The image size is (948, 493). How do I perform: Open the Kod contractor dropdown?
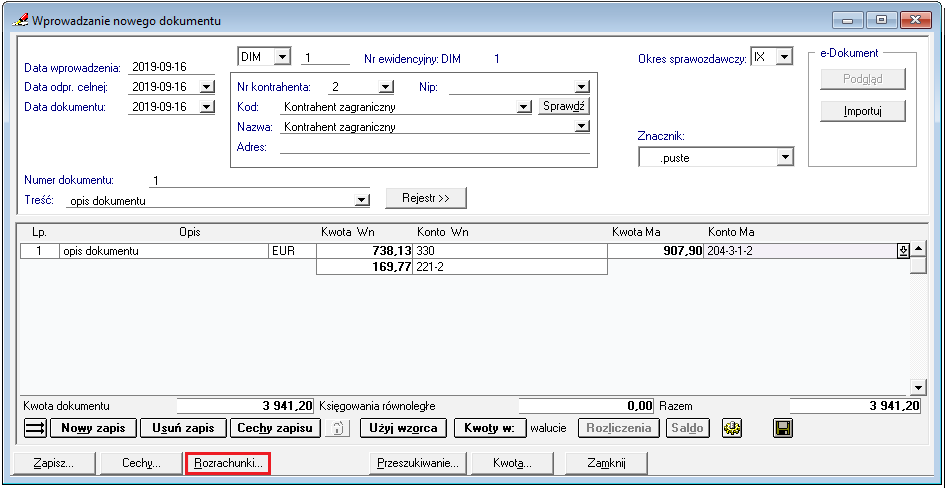coord(524,107)
